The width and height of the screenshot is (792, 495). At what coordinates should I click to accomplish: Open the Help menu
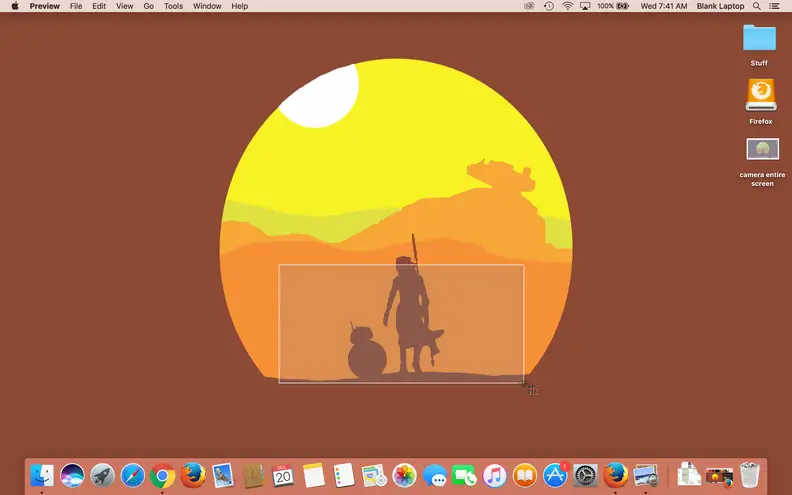[x=239, y=6]
